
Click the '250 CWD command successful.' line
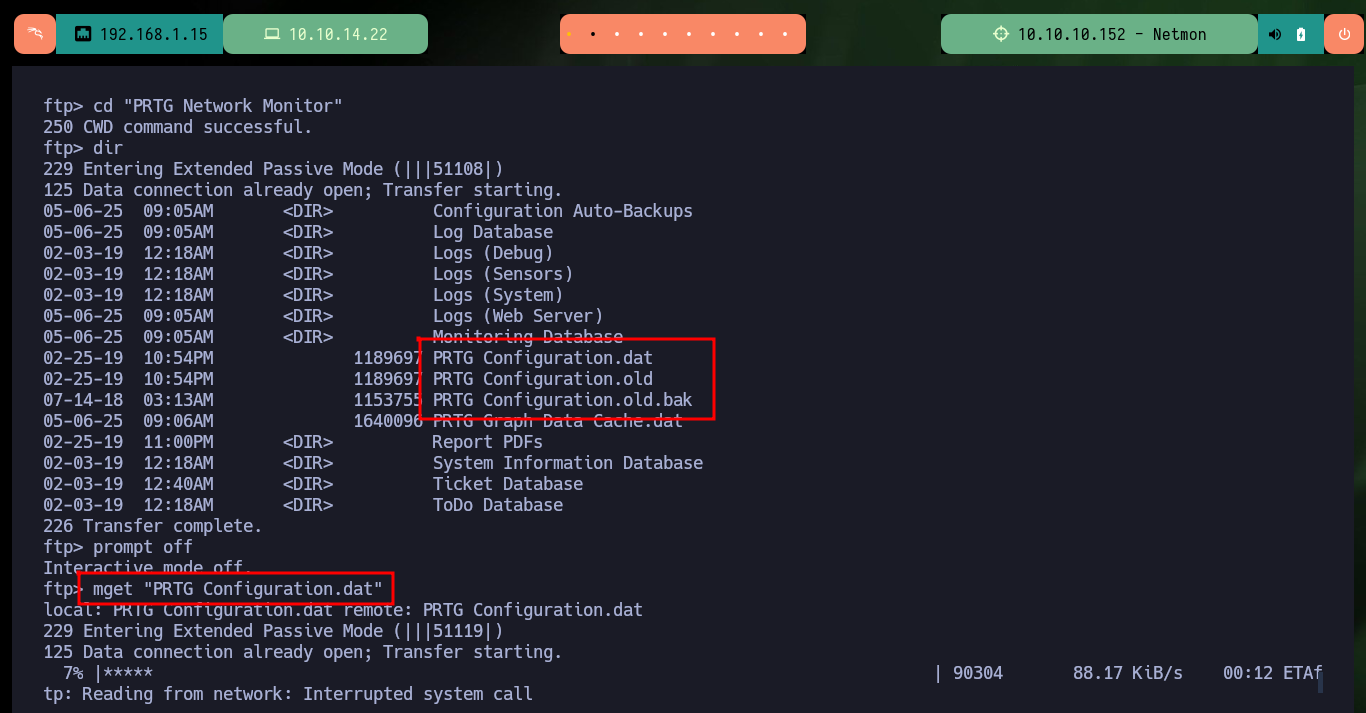pos(178,127)
